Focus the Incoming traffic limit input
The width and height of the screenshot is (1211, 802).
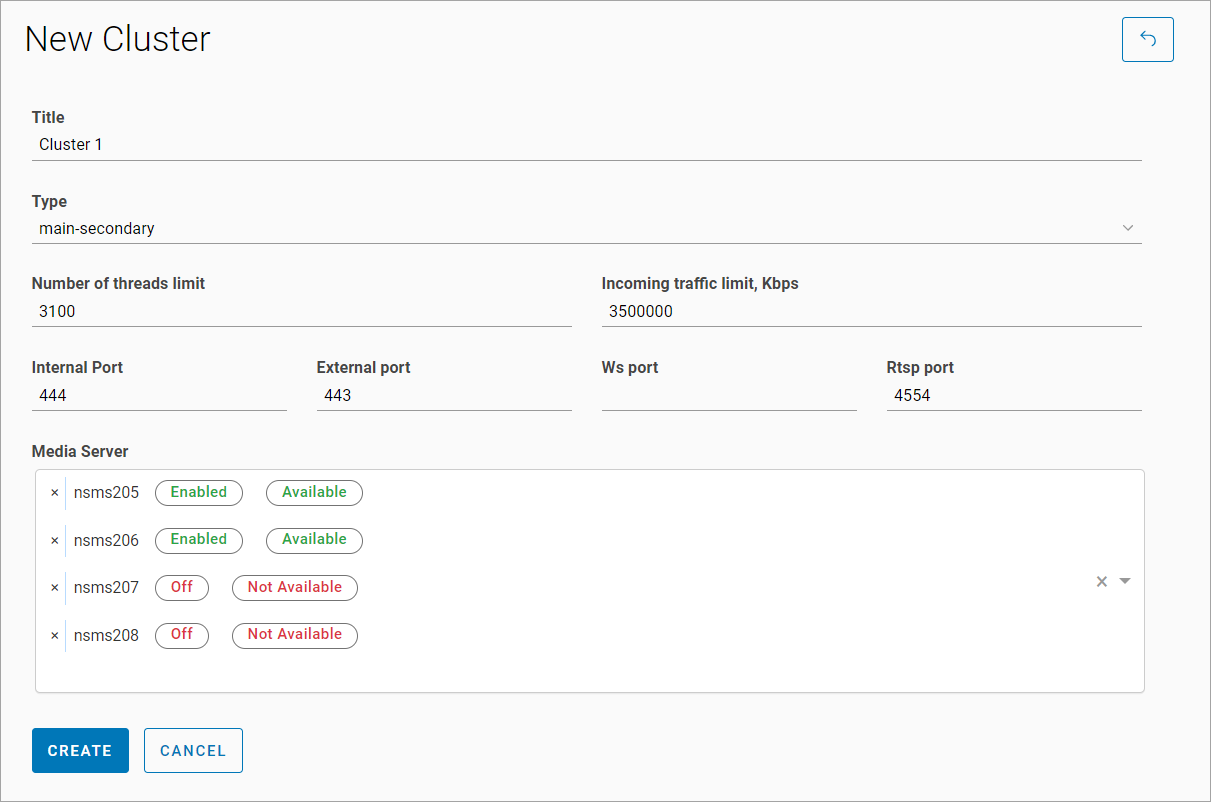871,312
